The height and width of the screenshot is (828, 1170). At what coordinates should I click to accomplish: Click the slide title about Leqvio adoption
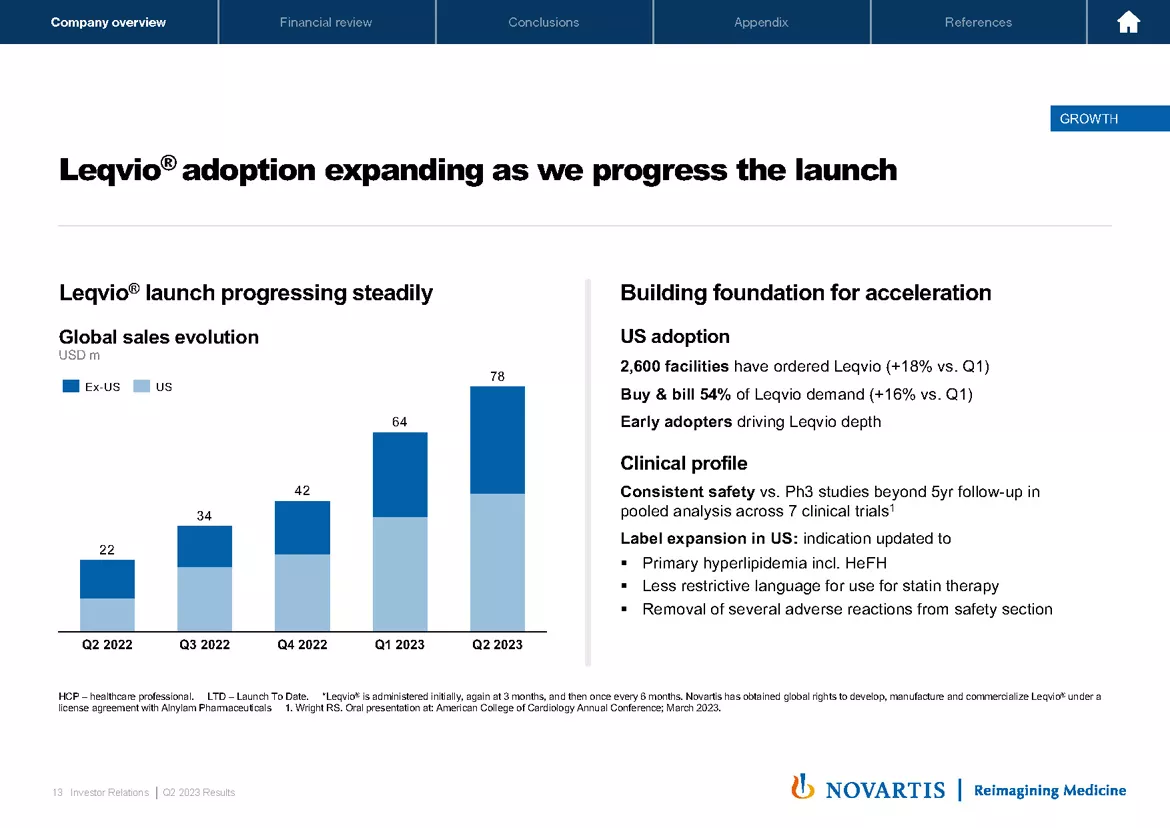coord(478,169)
